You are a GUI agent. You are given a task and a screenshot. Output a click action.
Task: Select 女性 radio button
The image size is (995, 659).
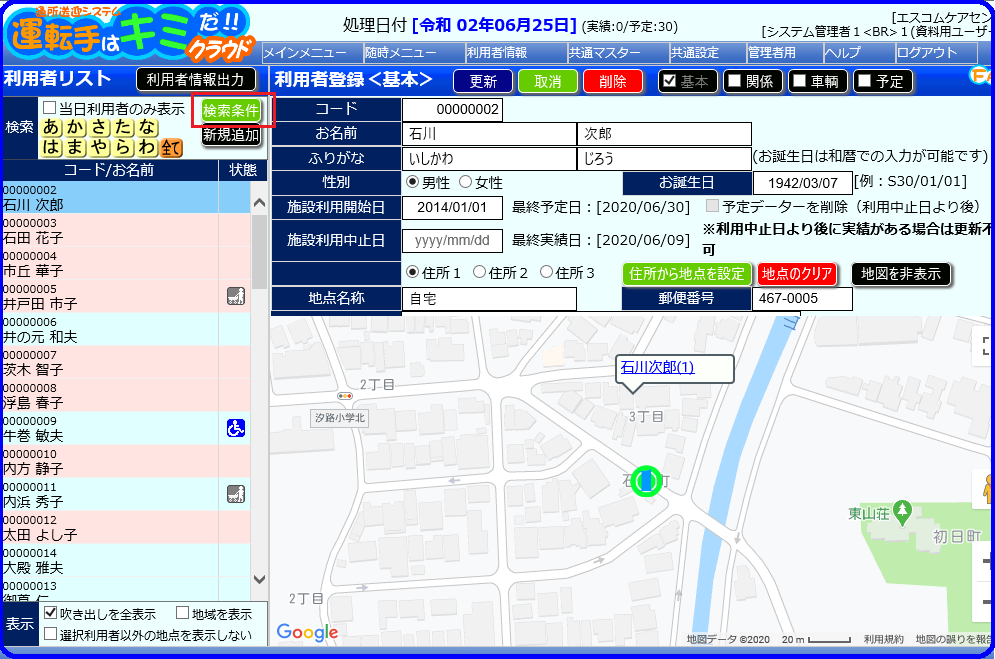point(466,182)
